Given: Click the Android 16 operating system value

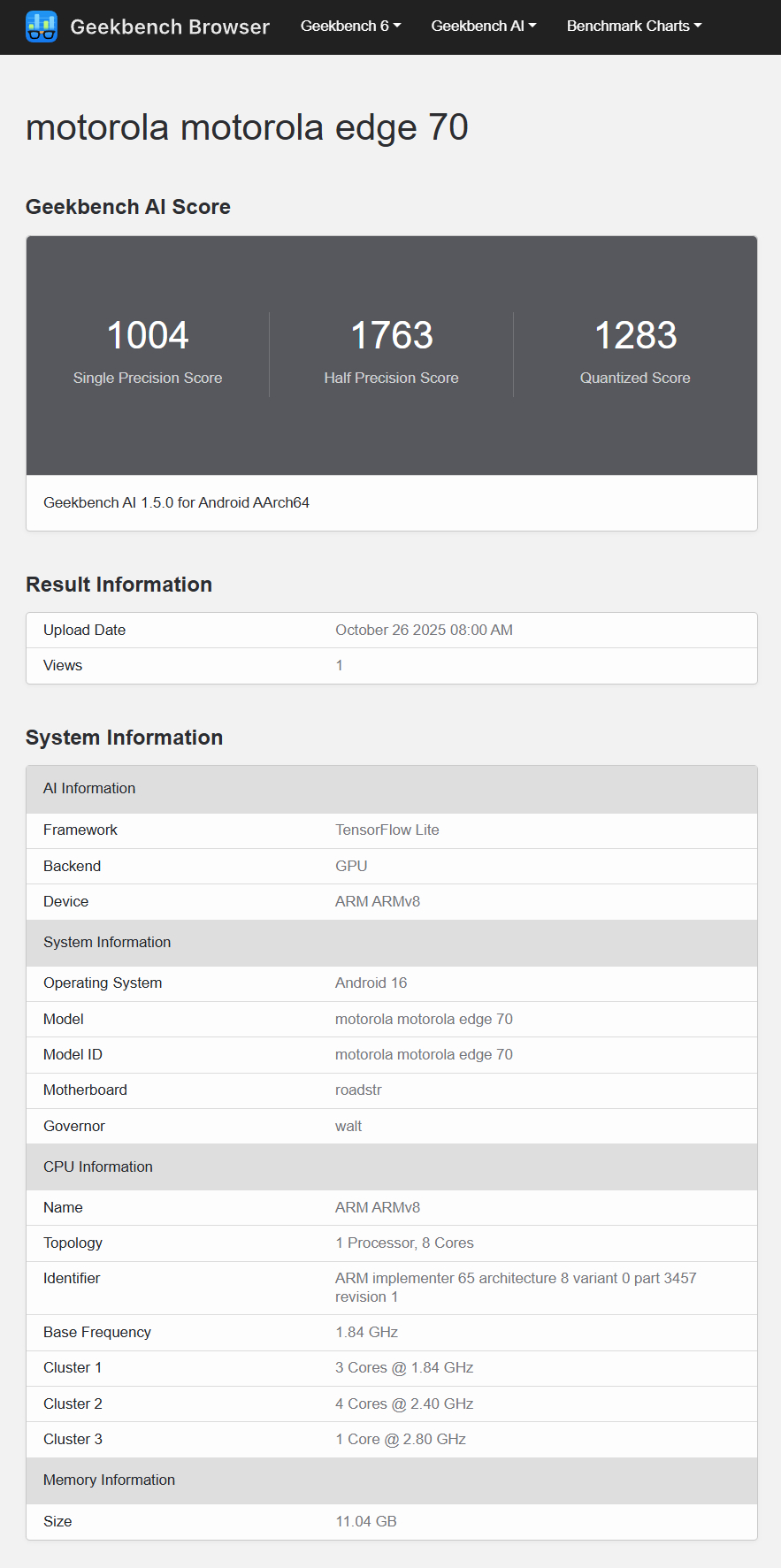Looking at the screenshot, I should [x=371, y=983].
